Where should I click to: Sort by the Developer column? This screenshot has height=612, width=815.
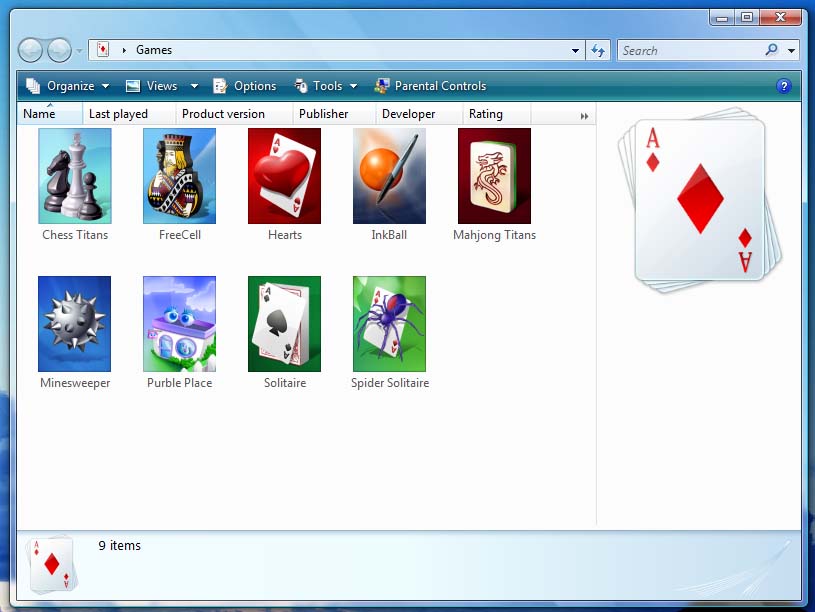coord(418,114)
